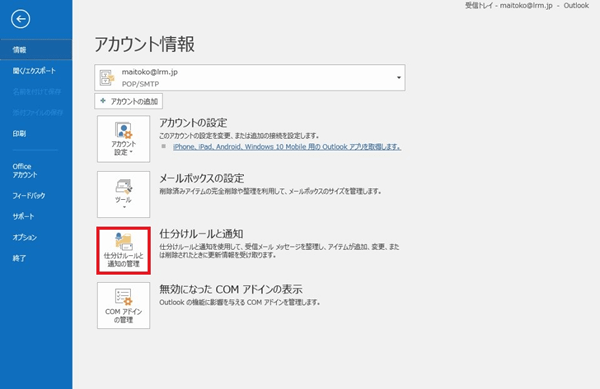Click the アカウント情報 page title
Viewport: 600px width, 389px height.
point(145,44)
